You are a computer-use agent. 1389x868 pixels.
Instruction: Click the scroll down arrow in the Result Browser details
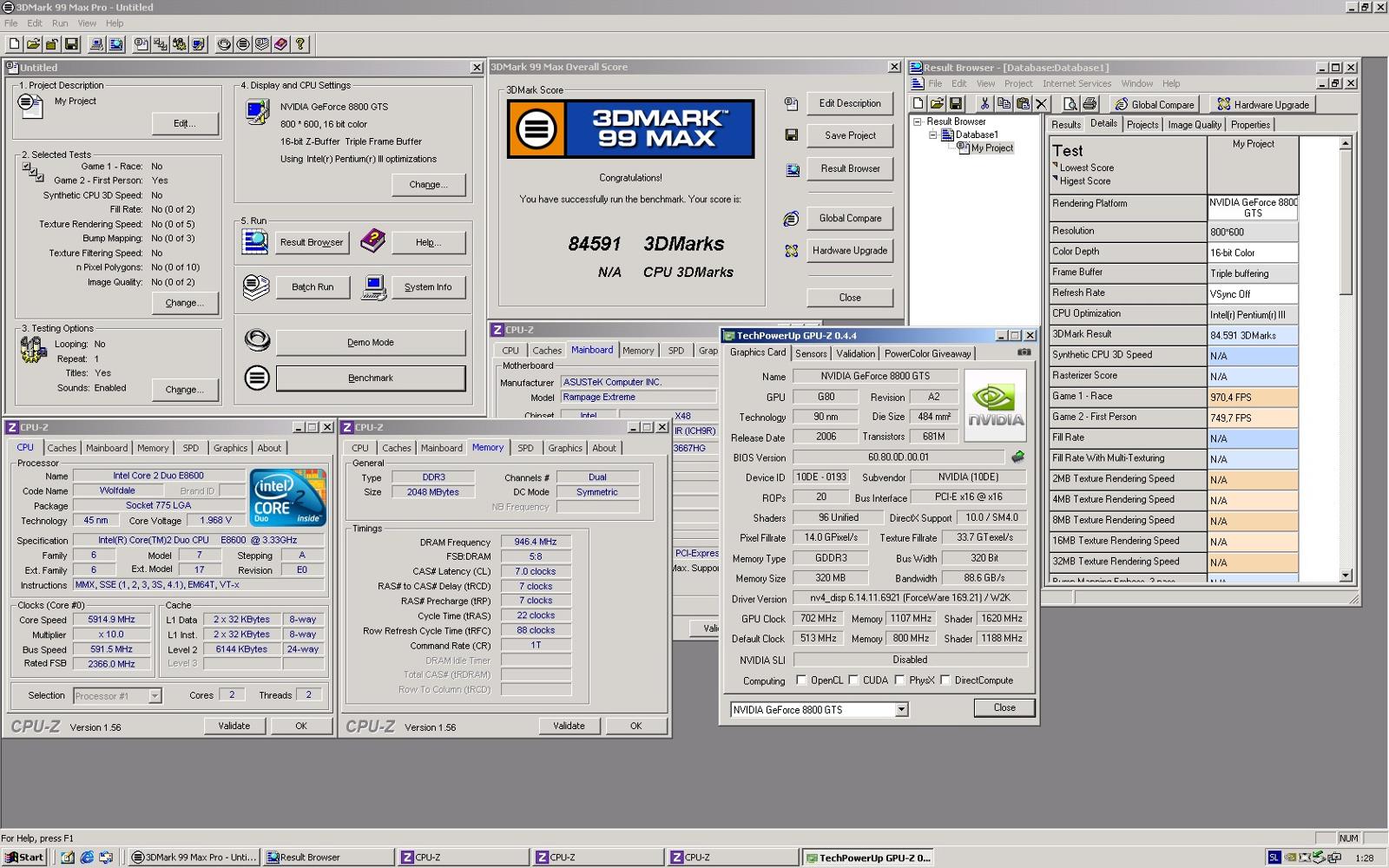click(x=1346, y=575)
